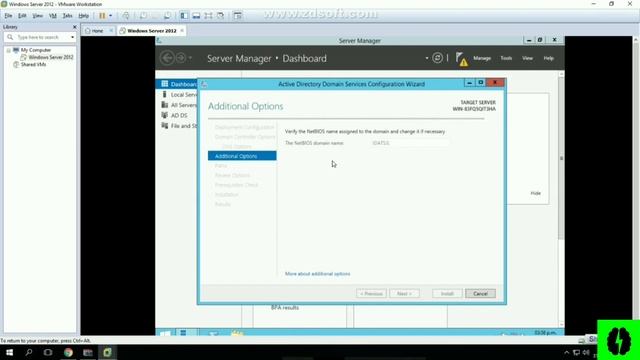Click the Send Ctrl+Alt+Del toolbar icon
The width and height of the screenshot is (640, 360).
pyautogui.click(x=126, y=16)
